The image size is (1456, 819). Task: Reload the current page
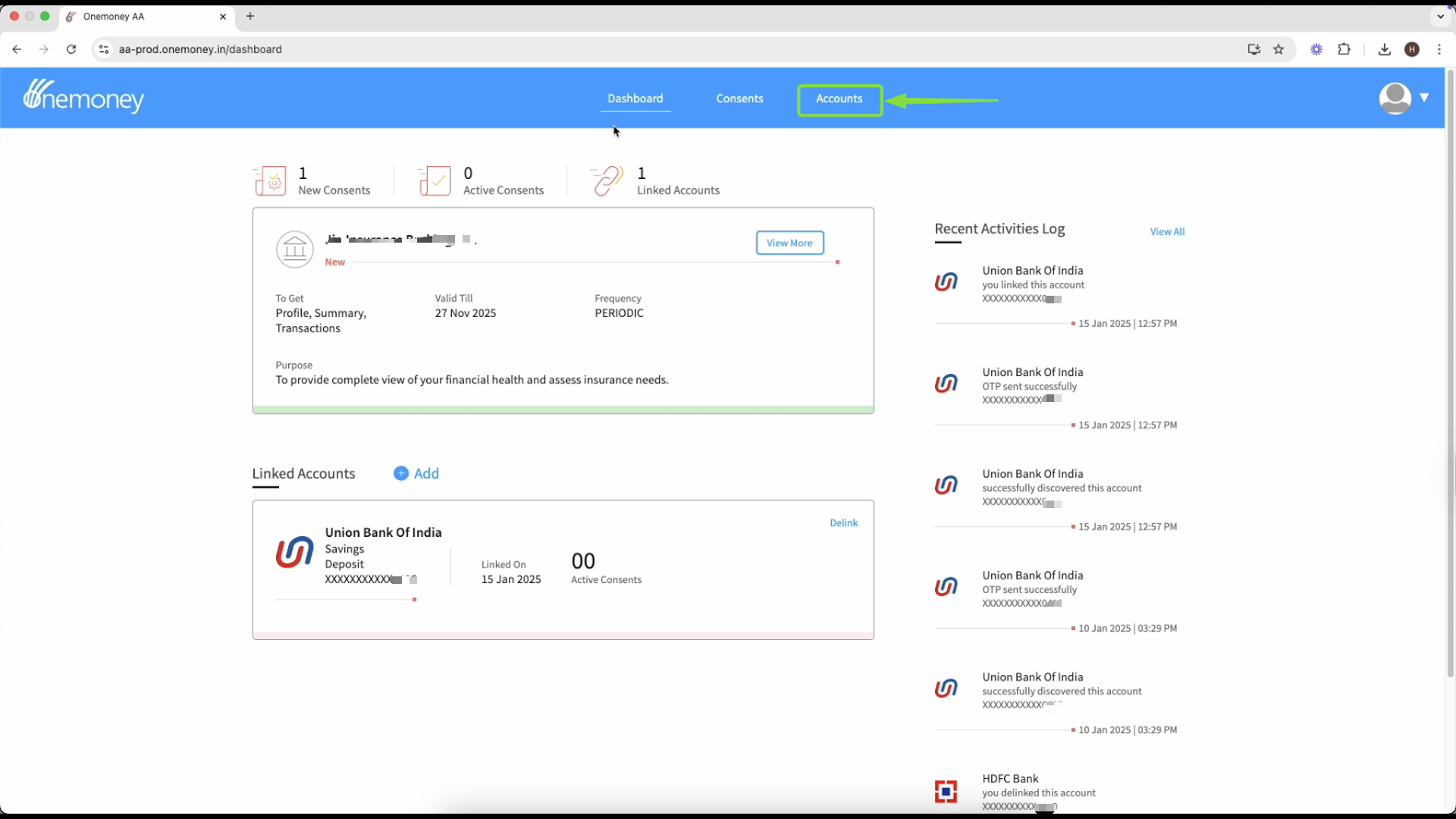tap(71, 49)
